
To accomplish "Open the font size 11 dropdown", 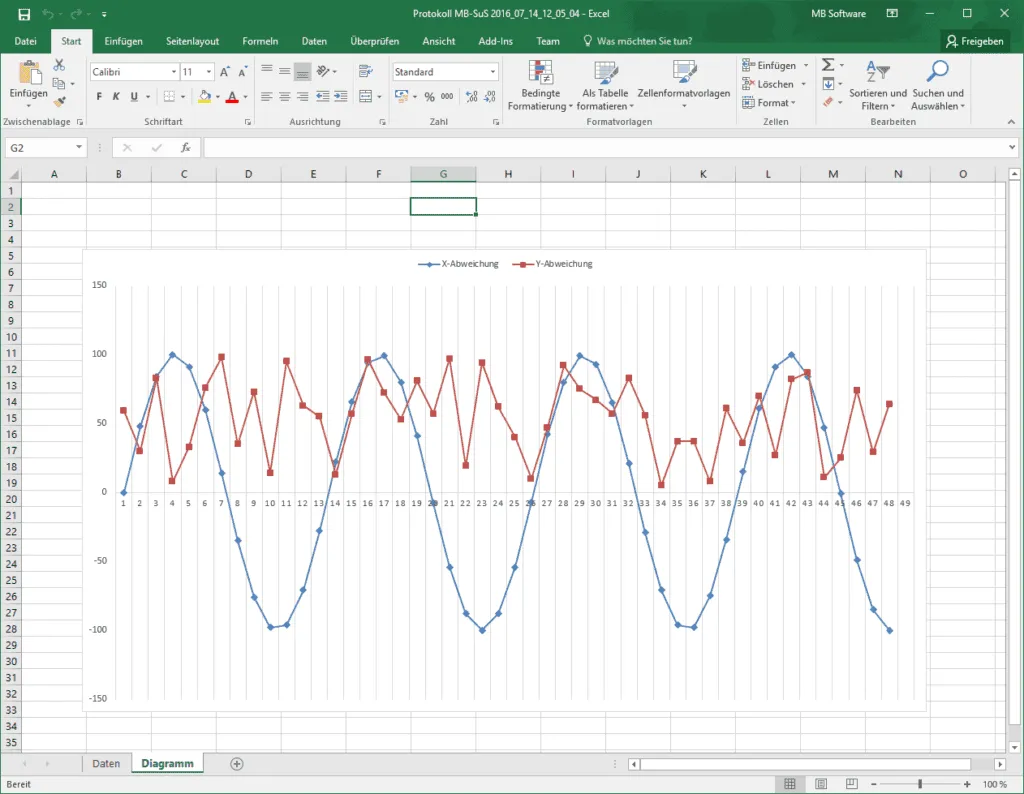I will pos(209,72).
